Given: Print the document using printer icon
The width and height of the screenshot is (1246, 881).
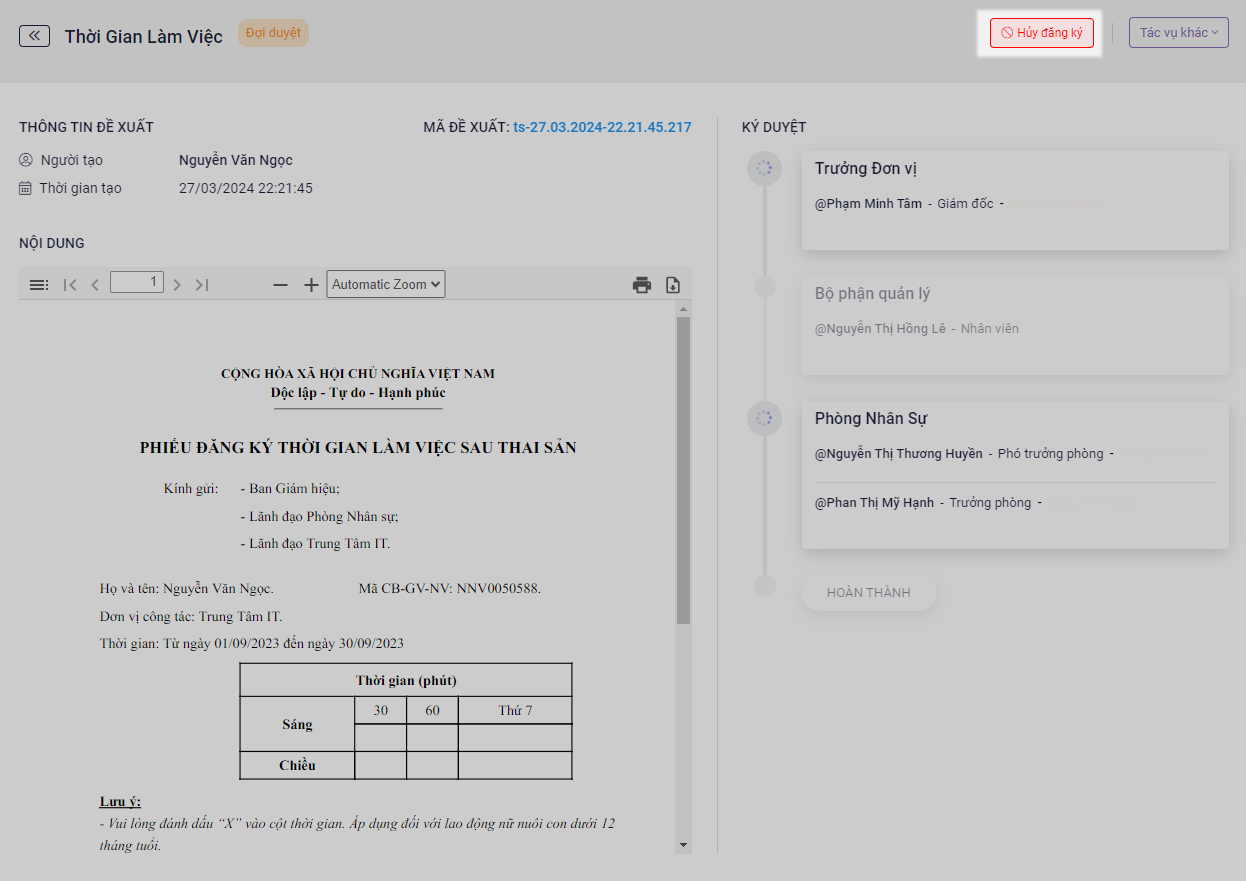Looking at the screenshot, I should pyautogui.click(x=642, y=285).
